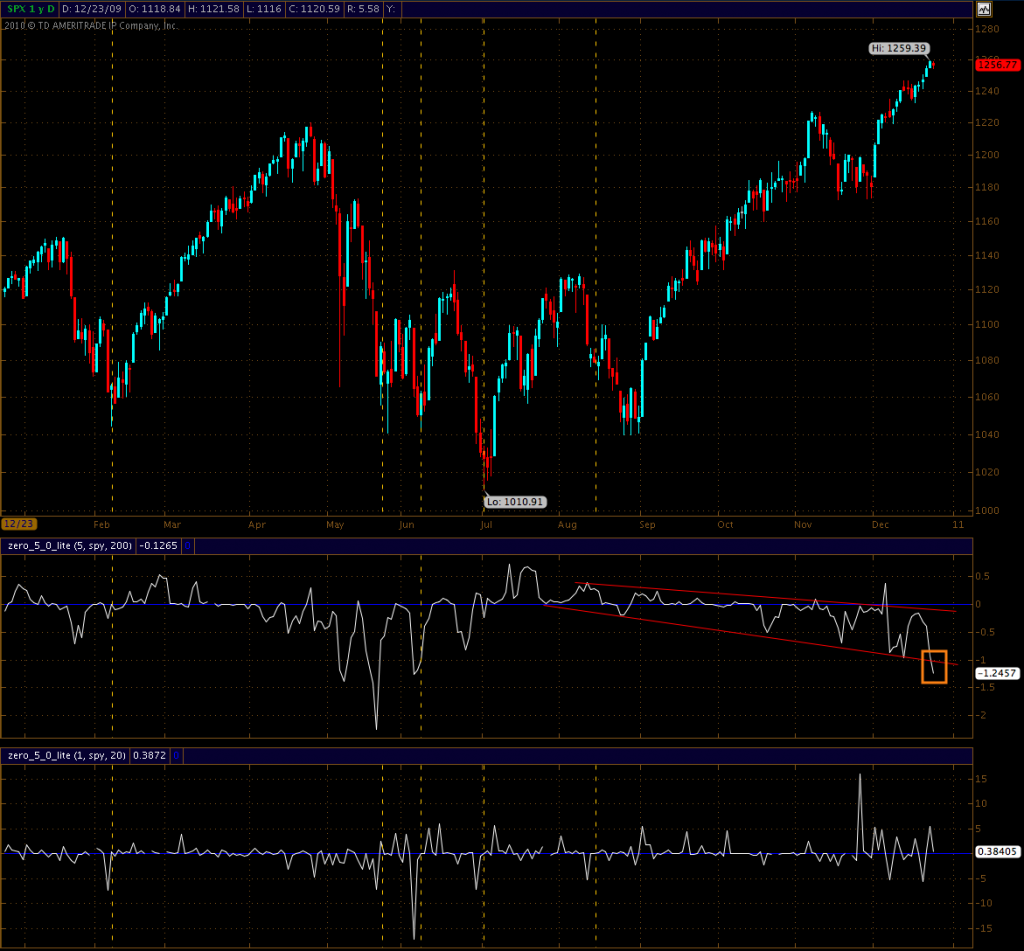Click the 15 label on bottom indicator axis

[x=981, y=779]
